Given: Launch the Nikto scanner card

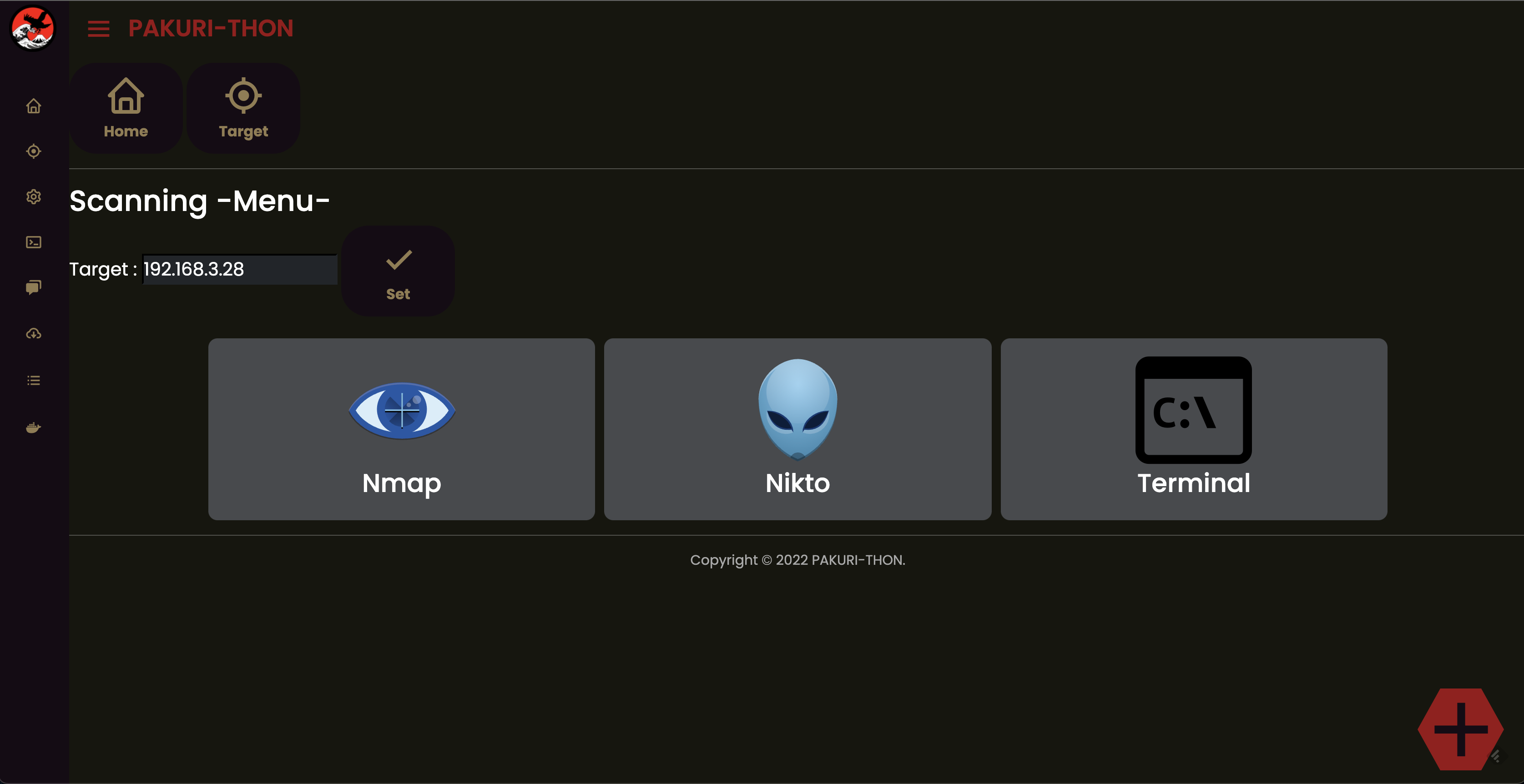Looking at the screenshot, I should point(797,429).
